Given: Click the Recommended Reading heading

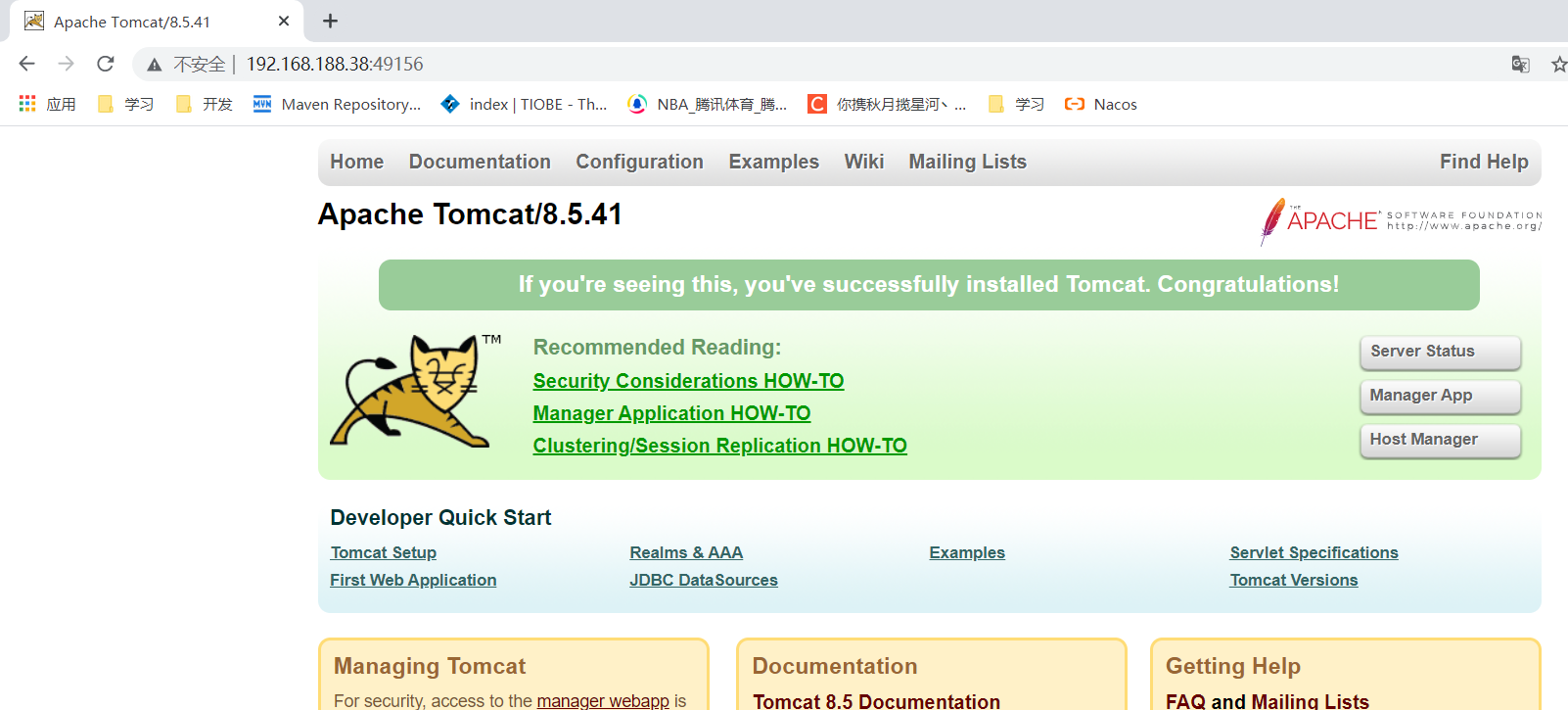Looking at the screenshot, I should pyautogui.click(x=657, y=347).
